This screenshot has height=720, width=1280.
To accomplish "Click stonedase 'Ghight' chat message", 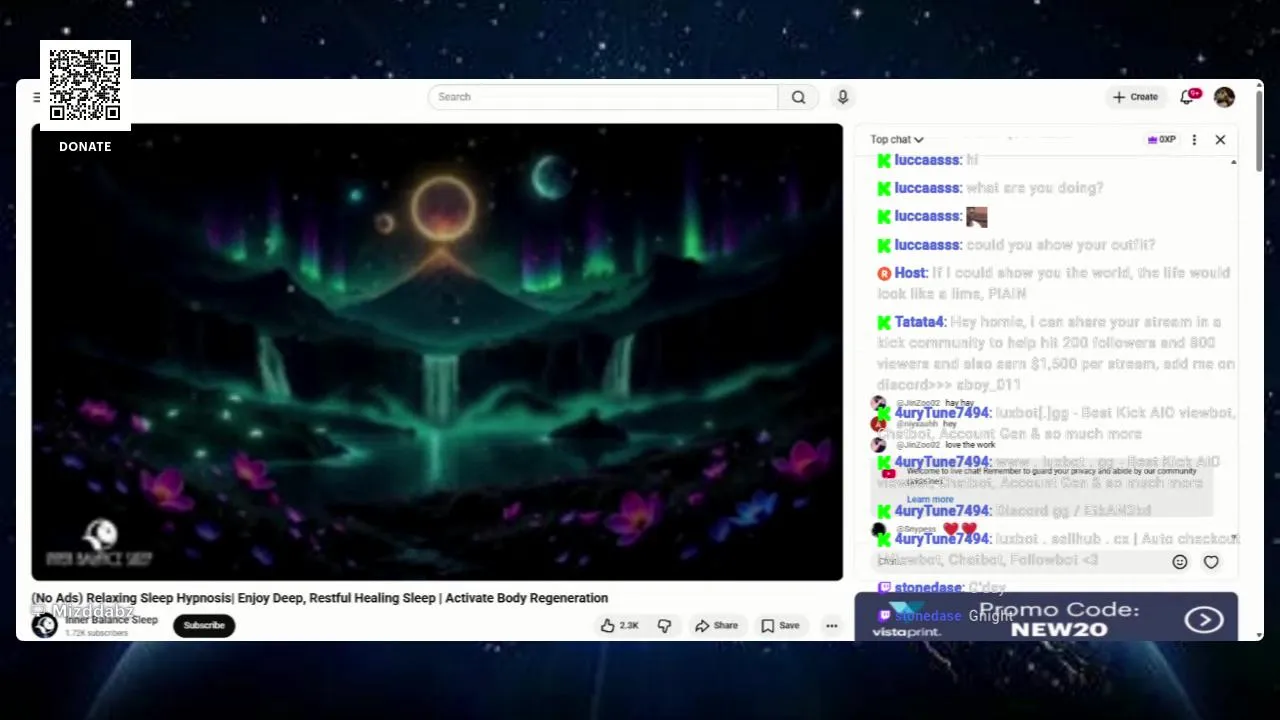I will [x=990, y=616].
